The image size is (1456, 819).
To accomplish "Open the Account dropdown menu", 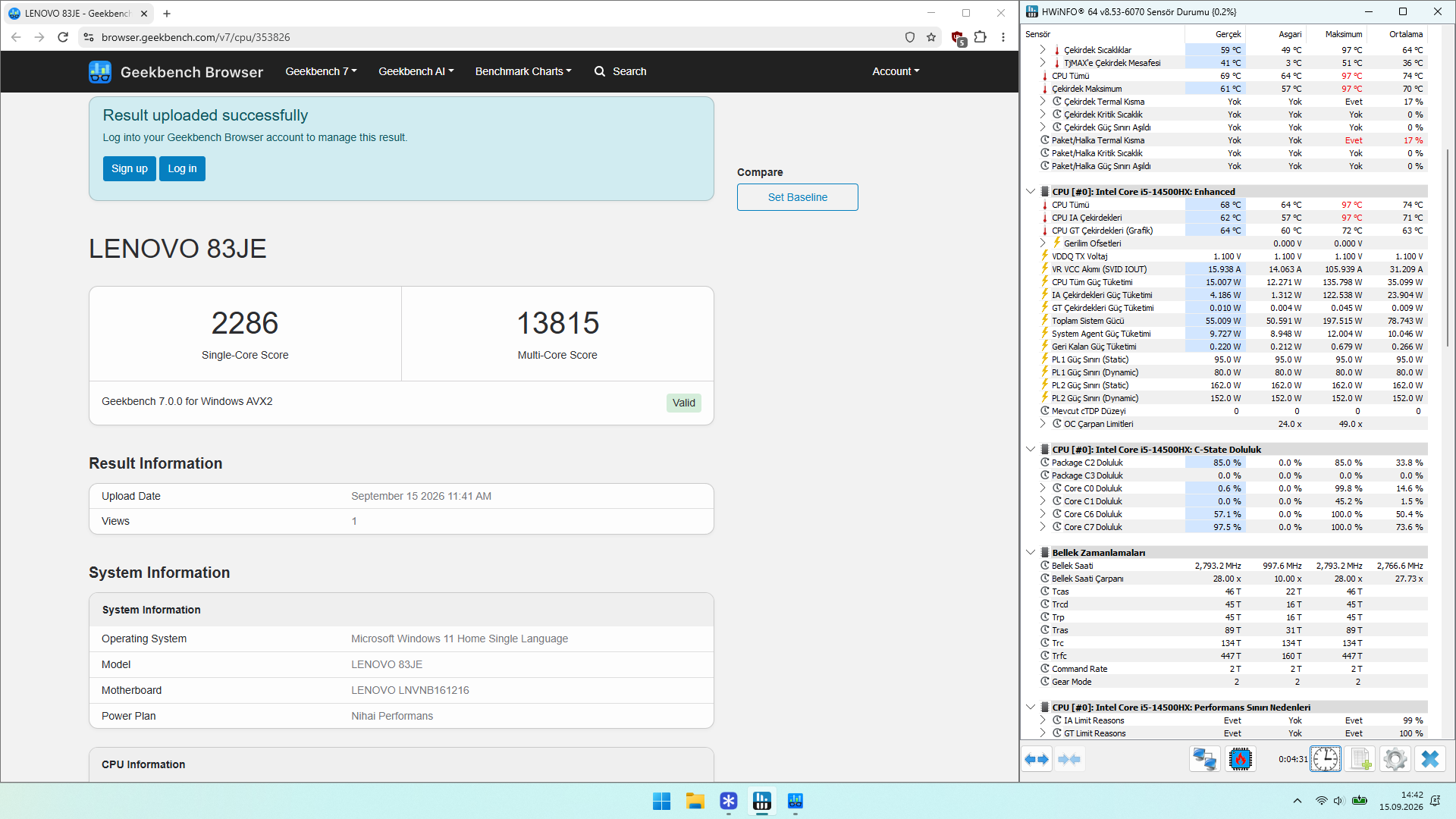I will (896, 71).
